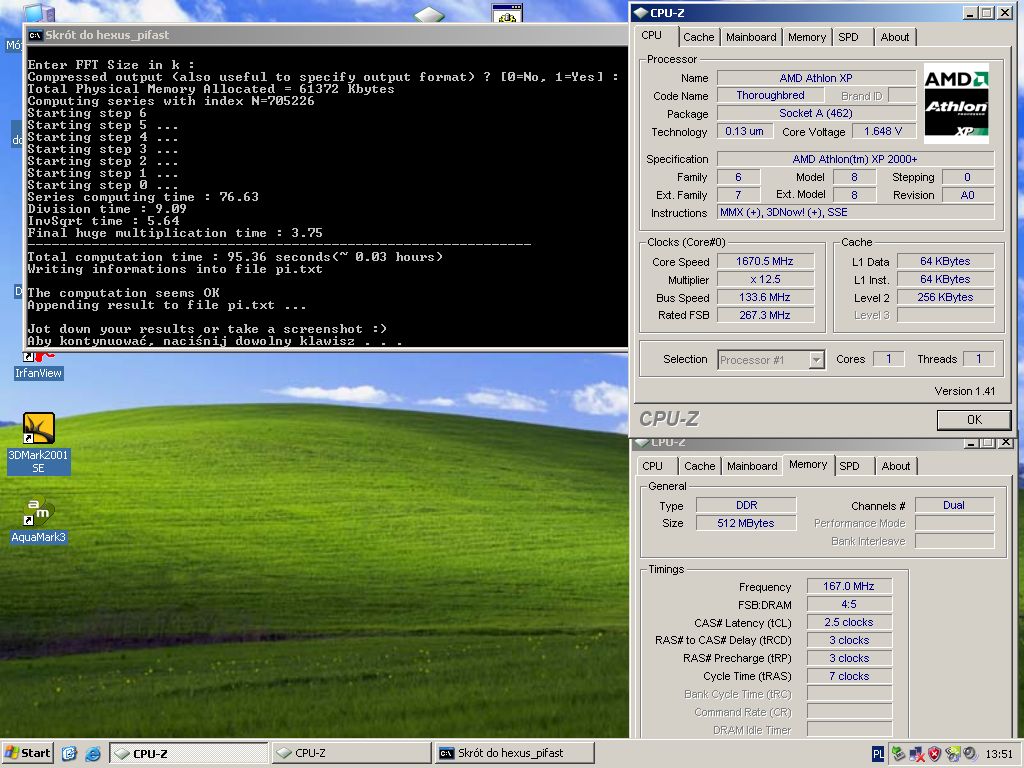Minimize the Processor CPU-Z window
Viewport: 1024px width, 768px height.
point(970,12)
